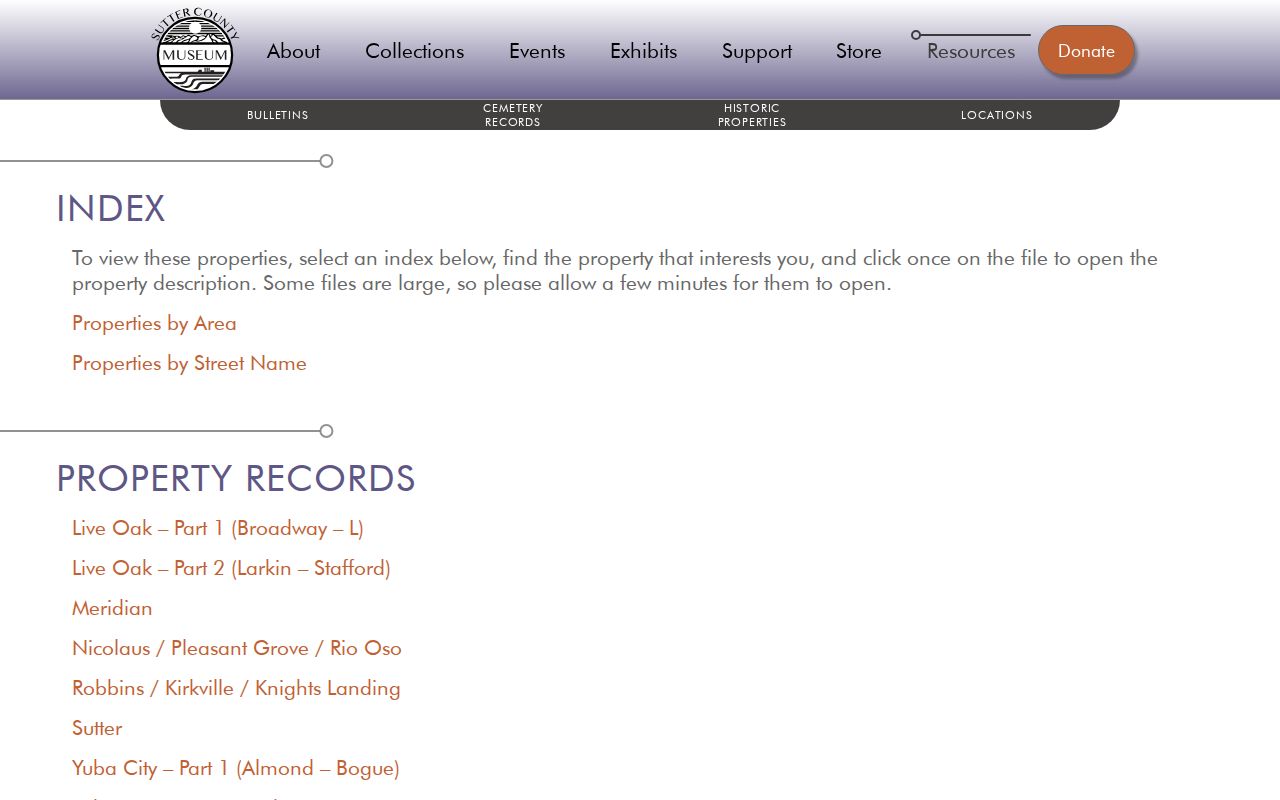Go to the Events page
The height and width of the screenshot is (800, 1280).
537,51
